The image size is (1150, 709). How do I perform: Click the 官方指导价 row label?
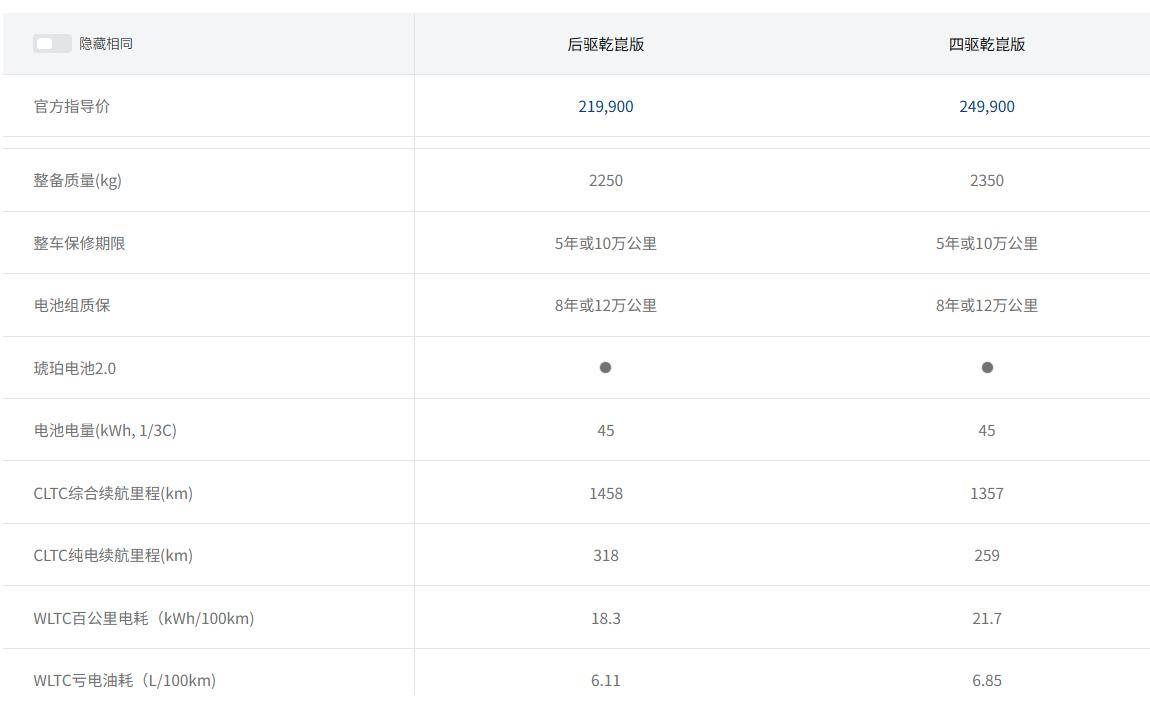(71, 107)
